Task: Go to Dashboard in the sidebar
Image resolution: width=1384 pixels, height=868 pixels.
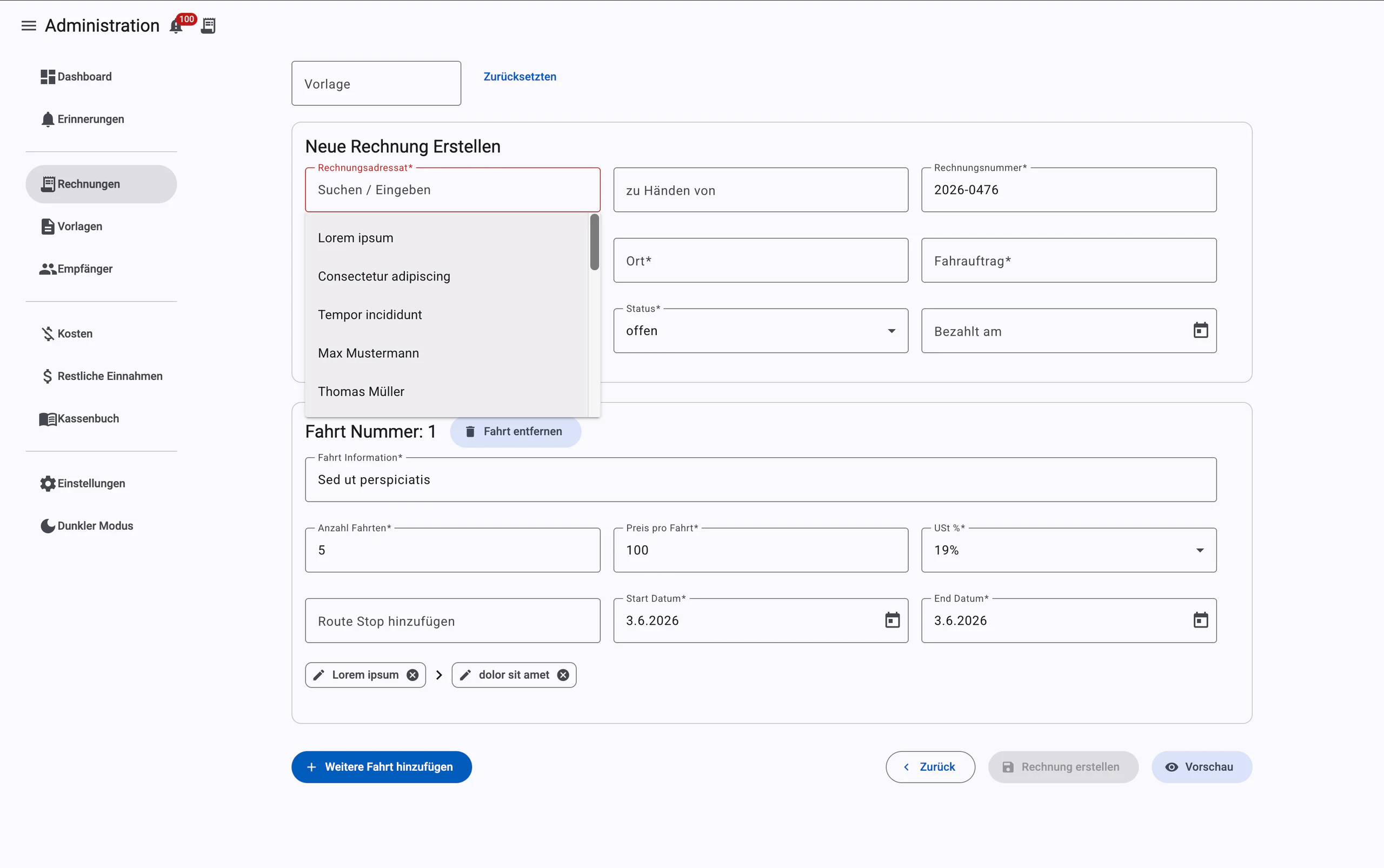Action: [101, 77]
